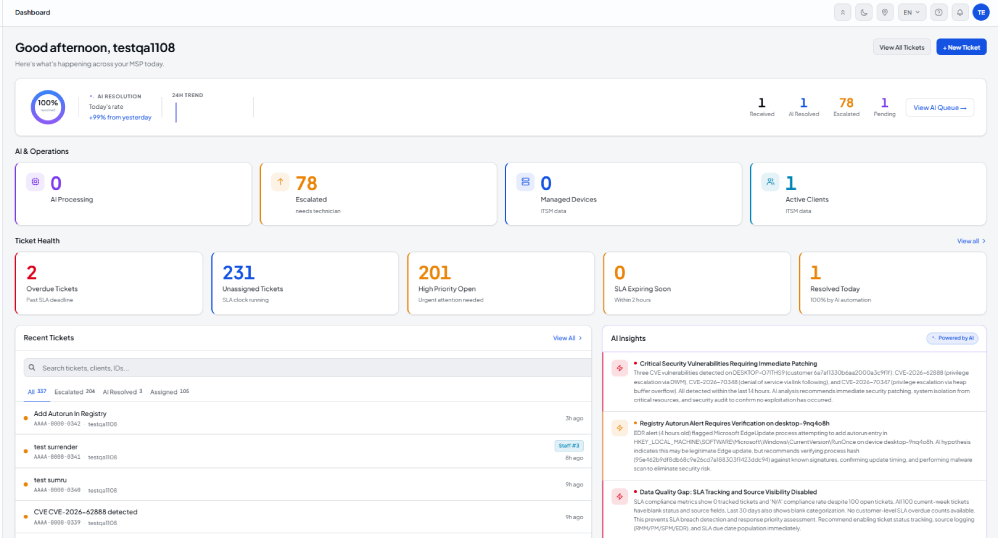Switch to the Assigned 105 tab
The image size is (998, 538).
click(x=169, y=392)
